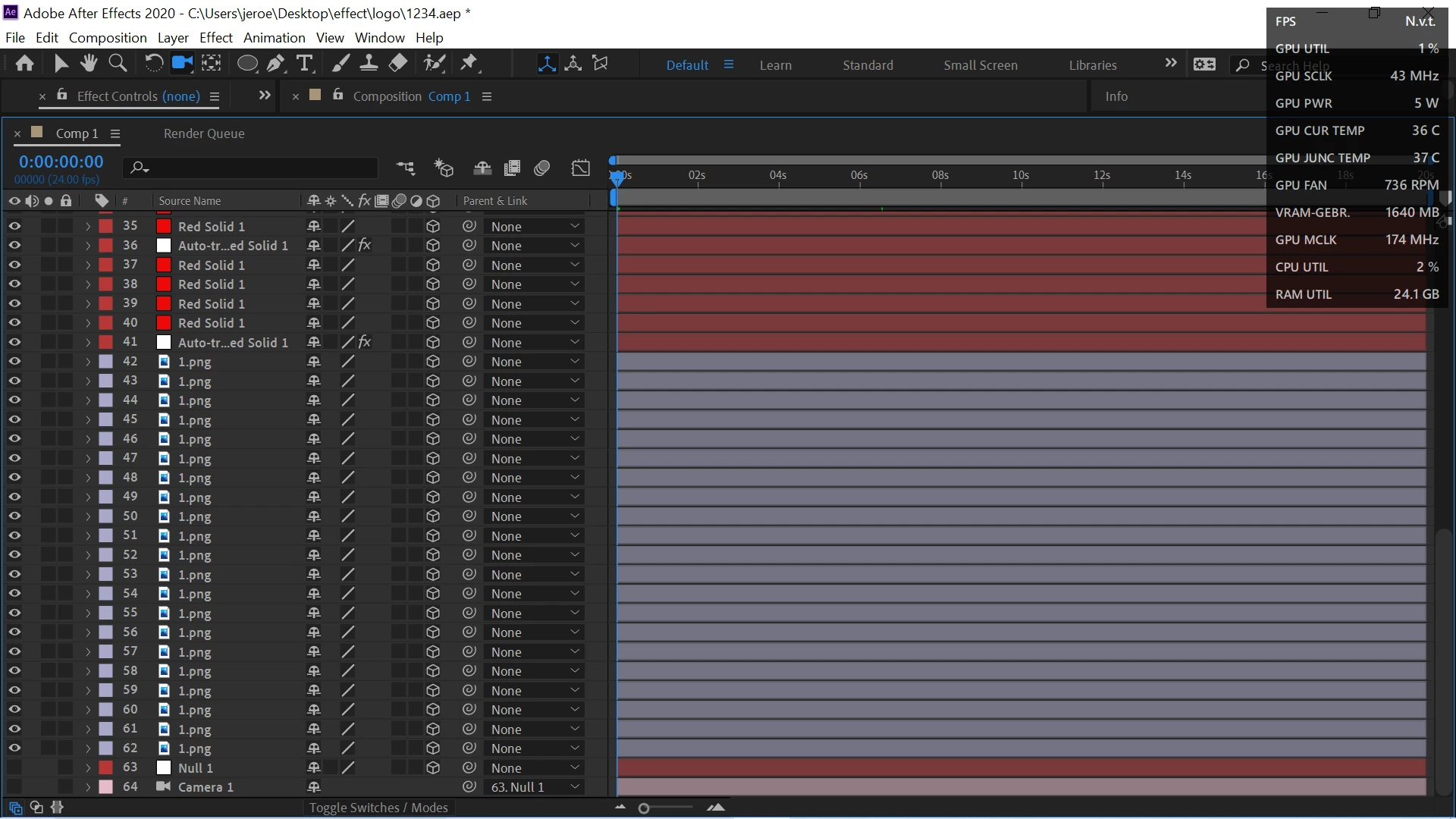Select the Eraser tool

(x=398, y=64)
